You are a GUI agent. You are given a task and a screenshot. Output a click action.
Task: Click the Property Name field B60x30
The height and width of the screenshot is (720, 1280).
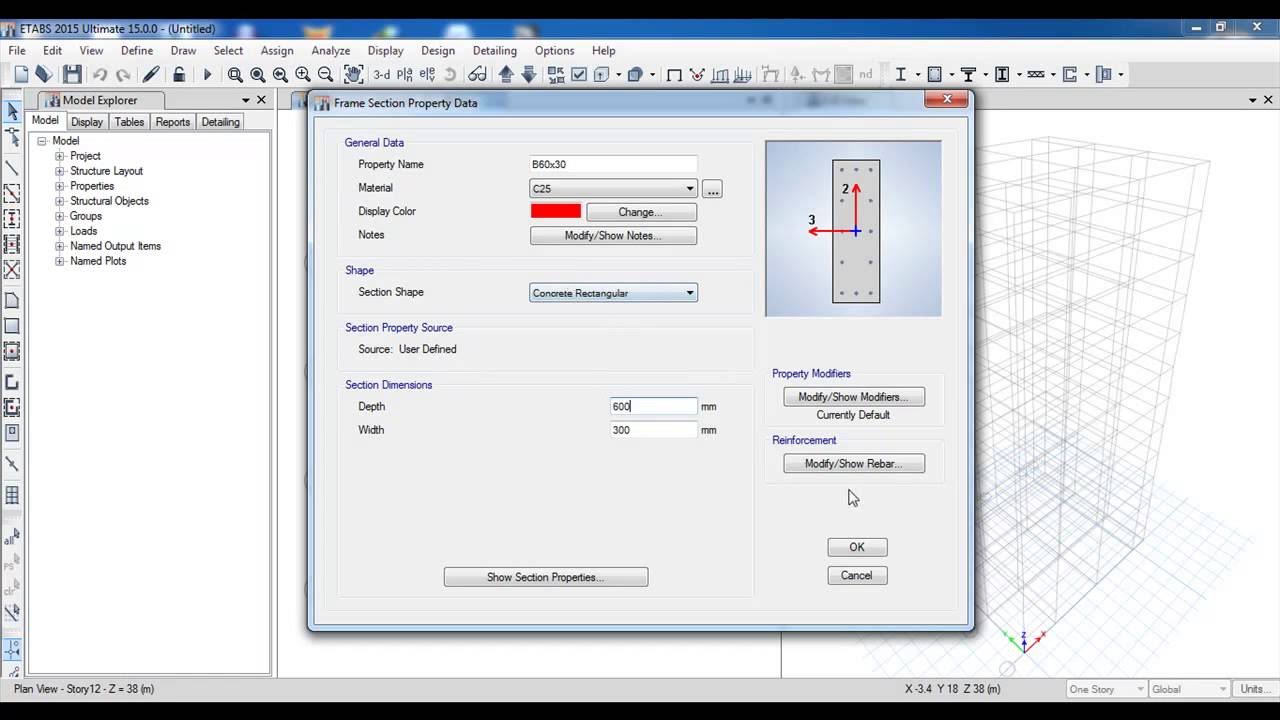(x=613, y=164)
